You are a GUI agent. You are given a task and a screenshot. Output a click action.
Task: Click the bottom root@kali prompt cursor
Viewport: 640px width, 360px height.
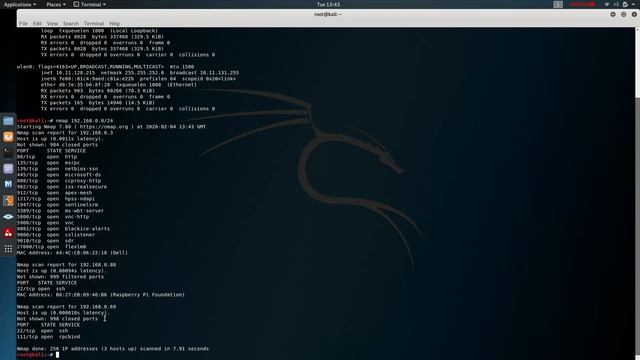pyautogui.click(x=58, y=355)
